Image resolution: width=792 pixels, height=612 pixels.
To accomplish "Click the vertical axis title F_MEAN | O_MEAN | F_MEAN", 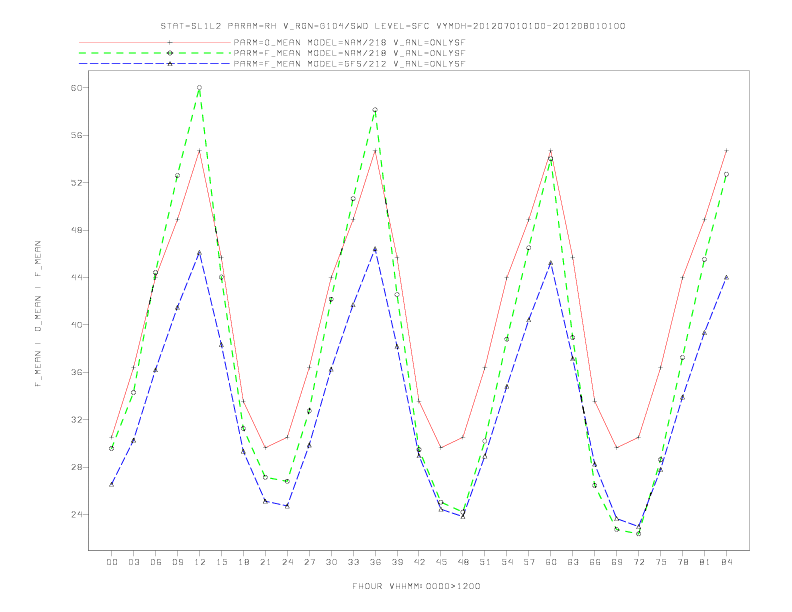I will click(x=38, y=314).
